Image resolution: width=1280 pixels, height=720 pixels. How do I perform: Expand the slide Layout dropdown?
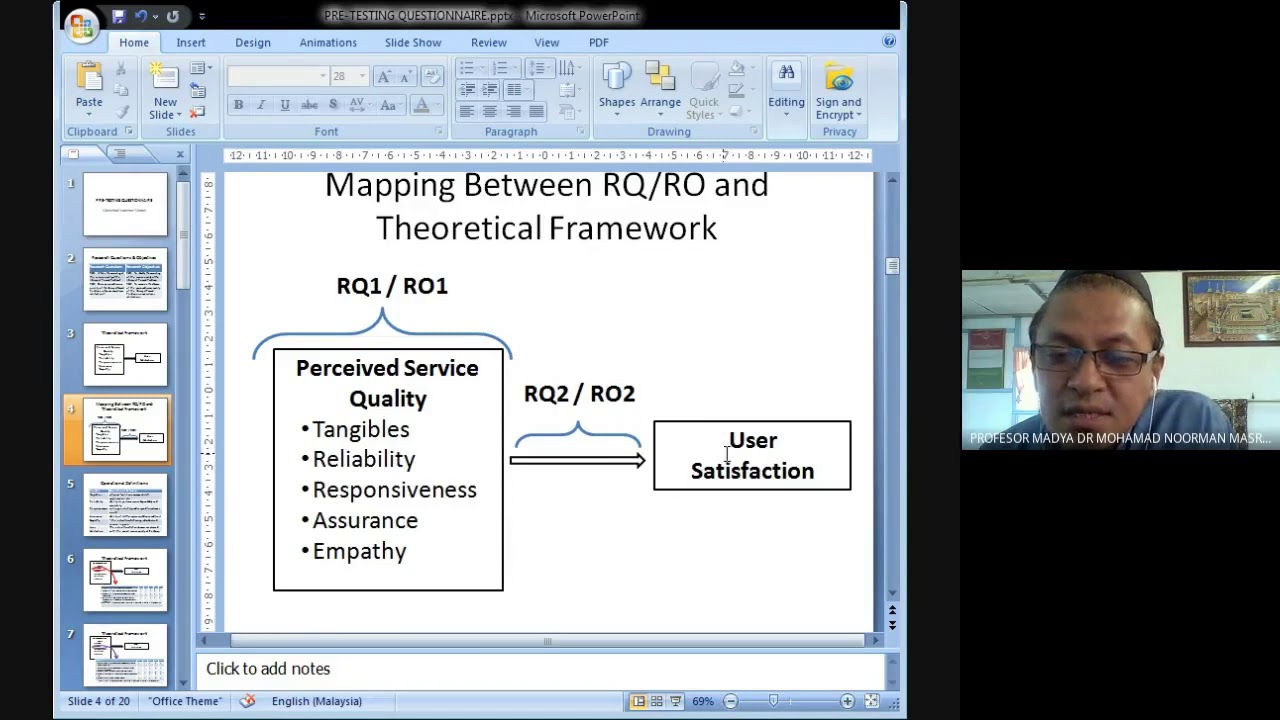201,68
